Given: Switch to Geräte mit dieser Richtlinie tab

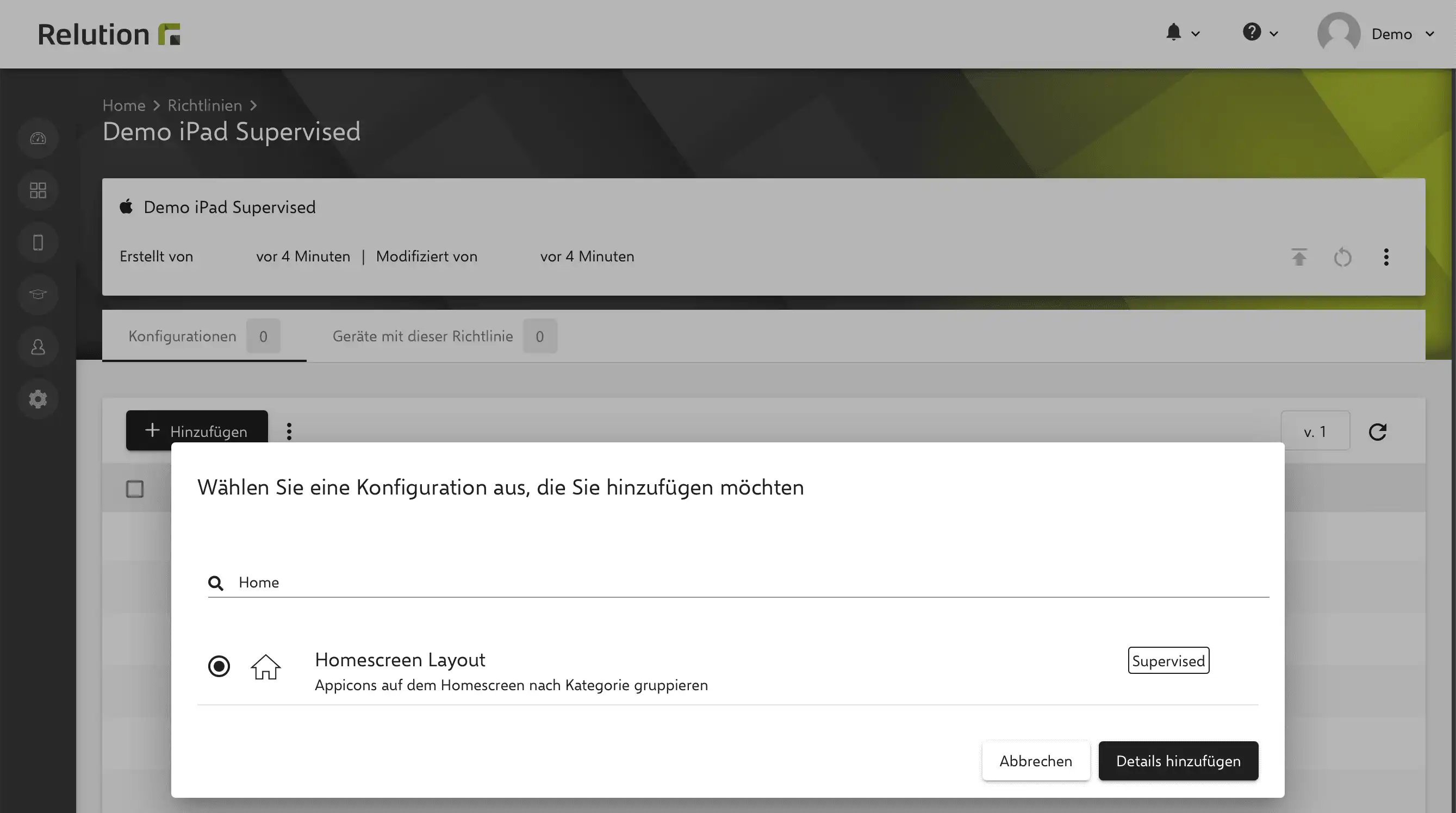Looking at the screenshot, I should tap(444, 336).
